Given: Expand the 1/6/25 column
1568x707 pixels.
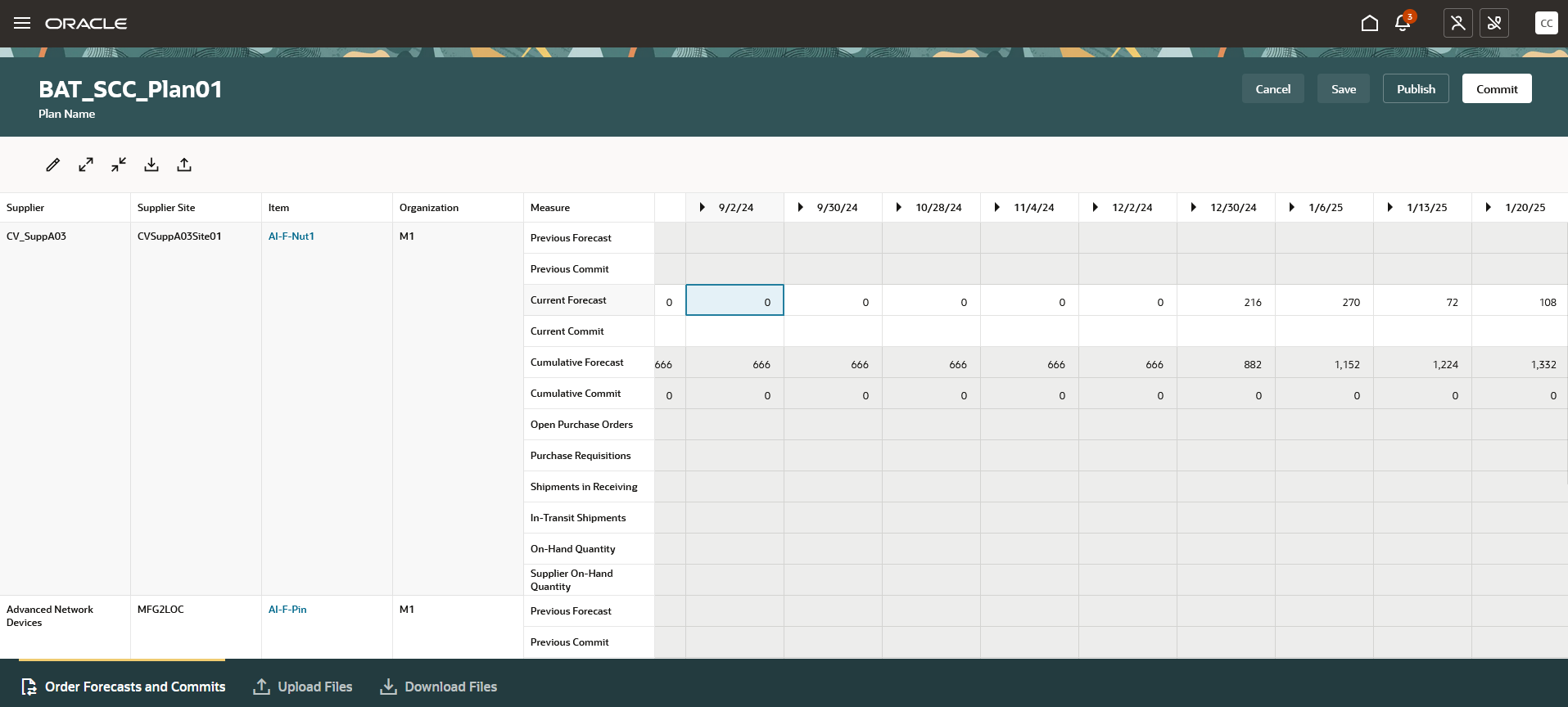Looking at the screenshot, I should (x=1292, y=208).
